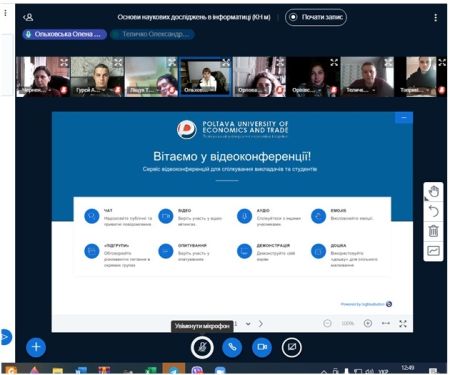Toggle multi-user whiteboard mode

click(x=433, y=251)
